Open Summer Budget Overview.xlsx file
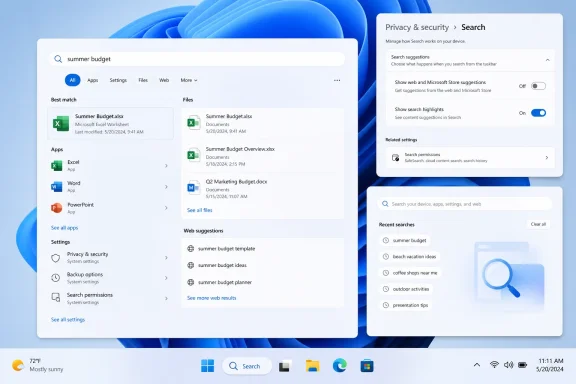This screenshot has height=384, width=576. (x=263, y=156)
